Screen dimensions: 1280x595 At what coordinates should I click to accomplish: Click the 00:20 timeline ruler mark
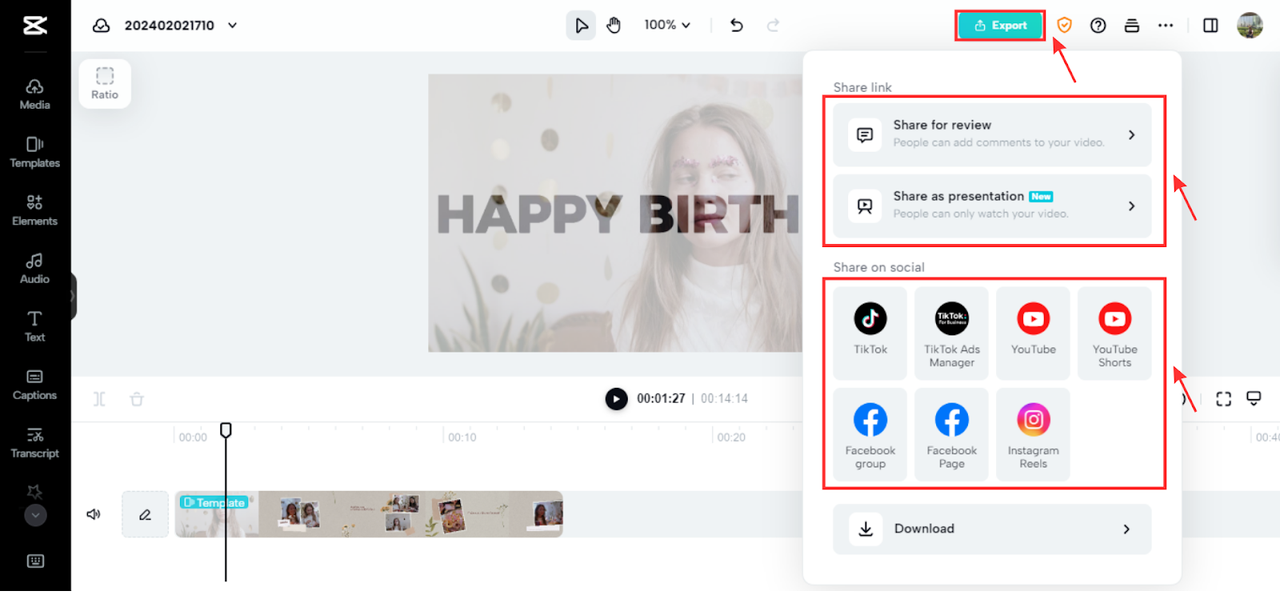[x=731, y=437]
